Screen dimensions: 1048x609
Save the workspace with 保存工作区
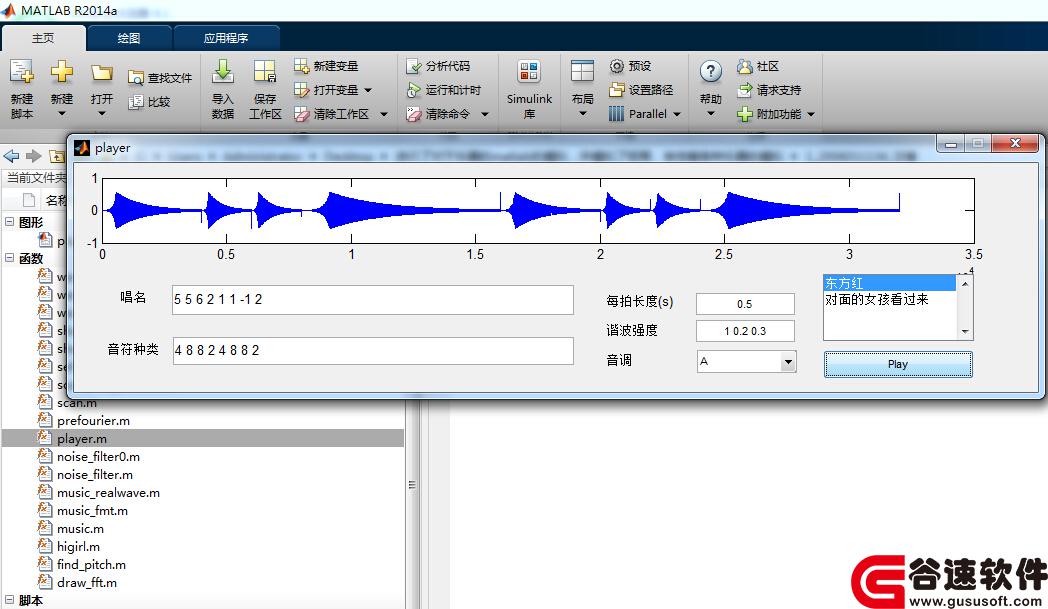(x=265, y=88)
